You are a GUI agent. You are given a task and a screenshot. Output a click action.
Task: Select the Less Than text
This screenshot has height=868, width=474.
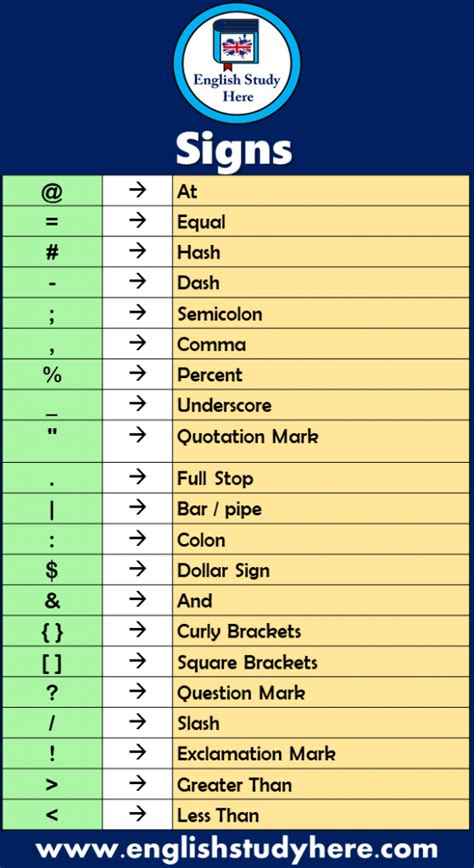tap(218, 815)
